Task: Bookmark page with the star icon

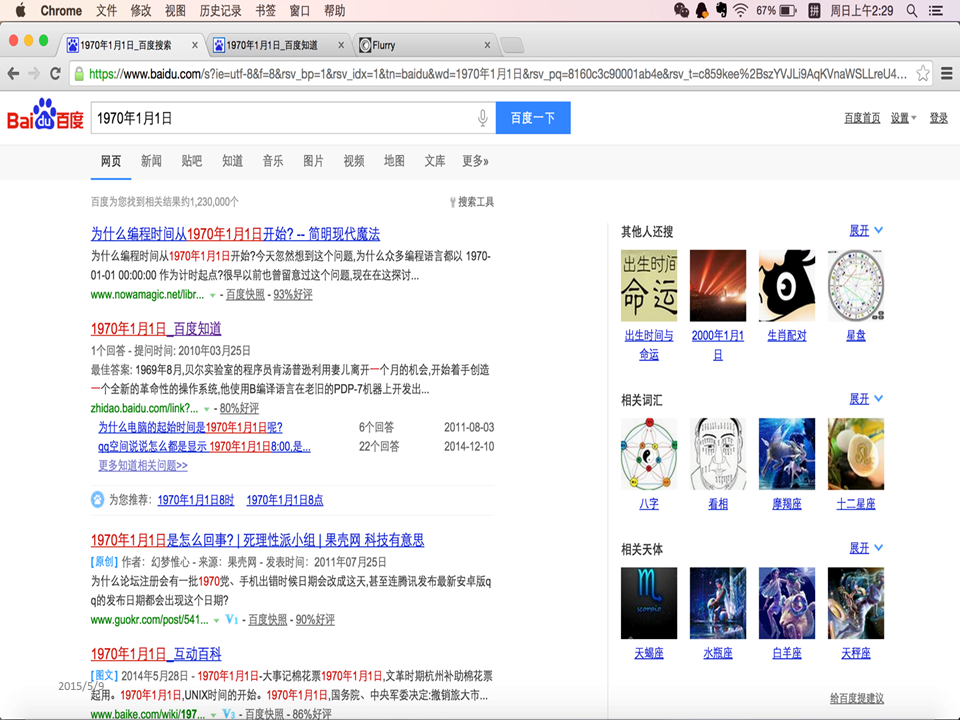Action: click(x=923, y=73)
